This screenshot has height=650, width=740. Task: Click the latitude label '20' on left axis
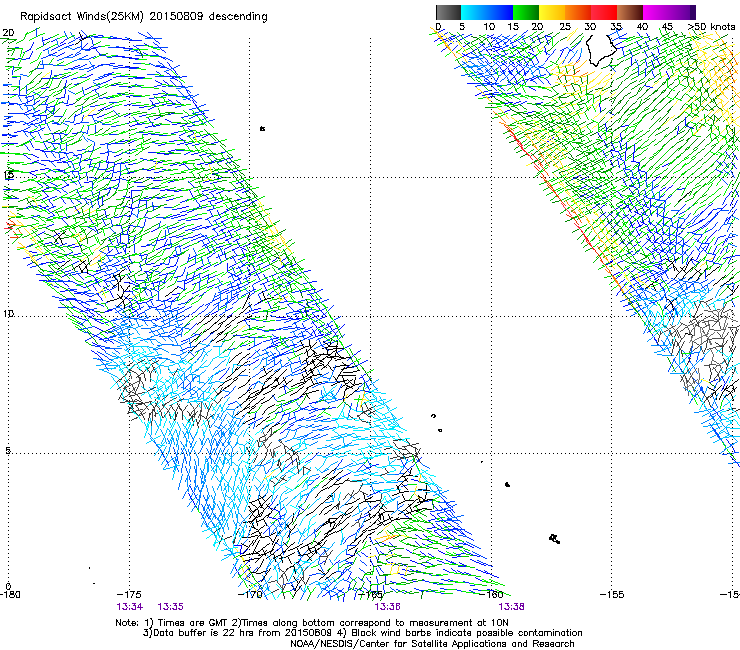pyautogui.click(x=8, y=33)
